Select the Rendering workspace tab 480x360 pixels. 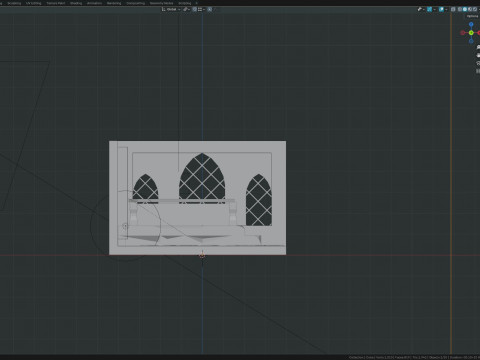(x=114, y=3)
